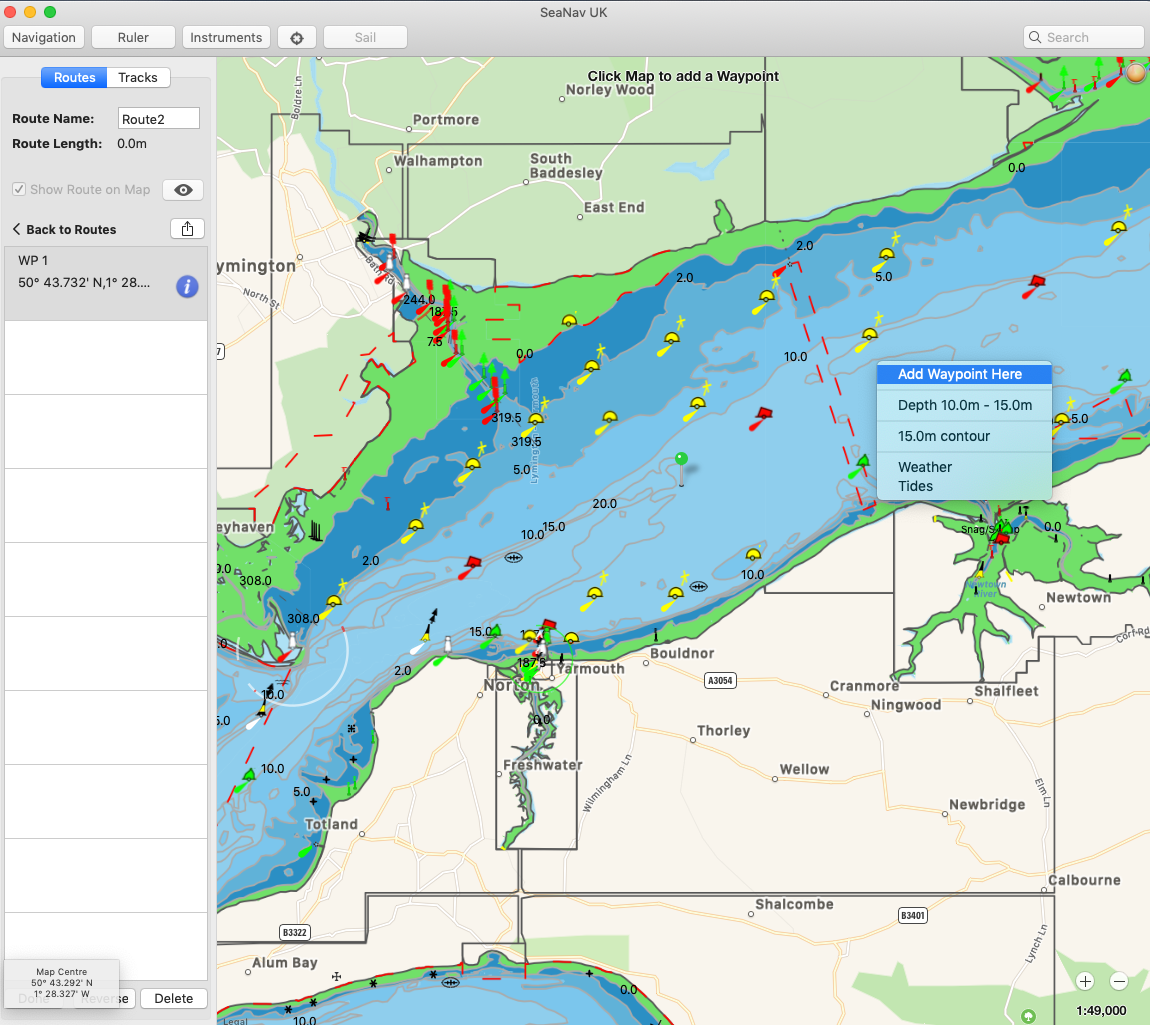
Task: Select the green waypoint pin on the map
Action: [681, 460]
